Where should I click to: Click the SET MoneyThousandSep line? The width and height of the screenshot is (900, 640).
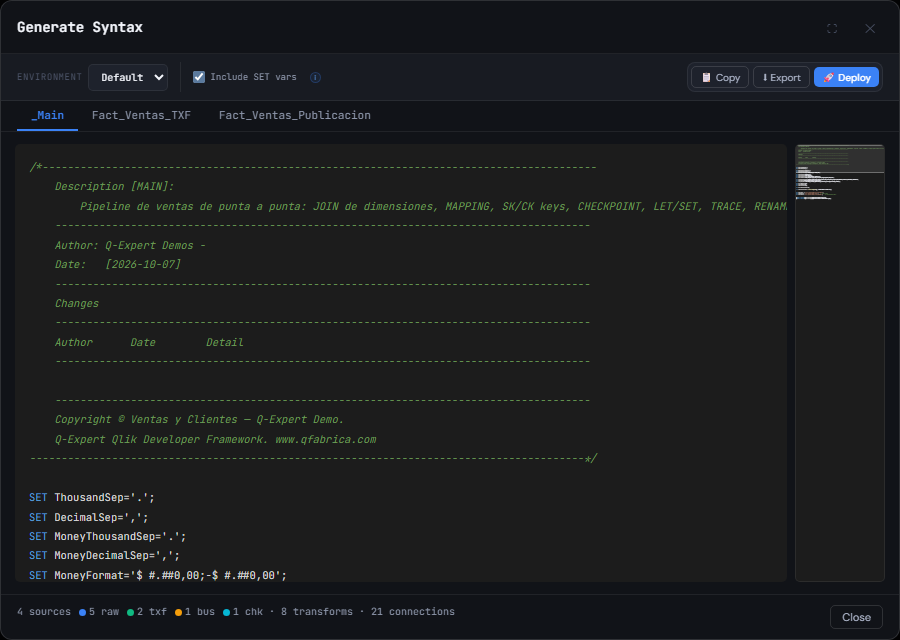pos(107,537)
